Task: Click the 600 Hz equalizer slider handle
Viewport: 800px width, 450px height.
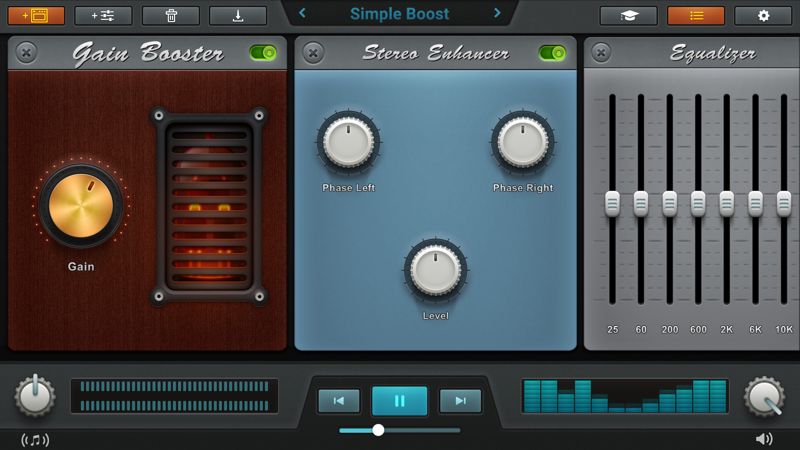Action: pyautogui.click(x=698, y=204)
